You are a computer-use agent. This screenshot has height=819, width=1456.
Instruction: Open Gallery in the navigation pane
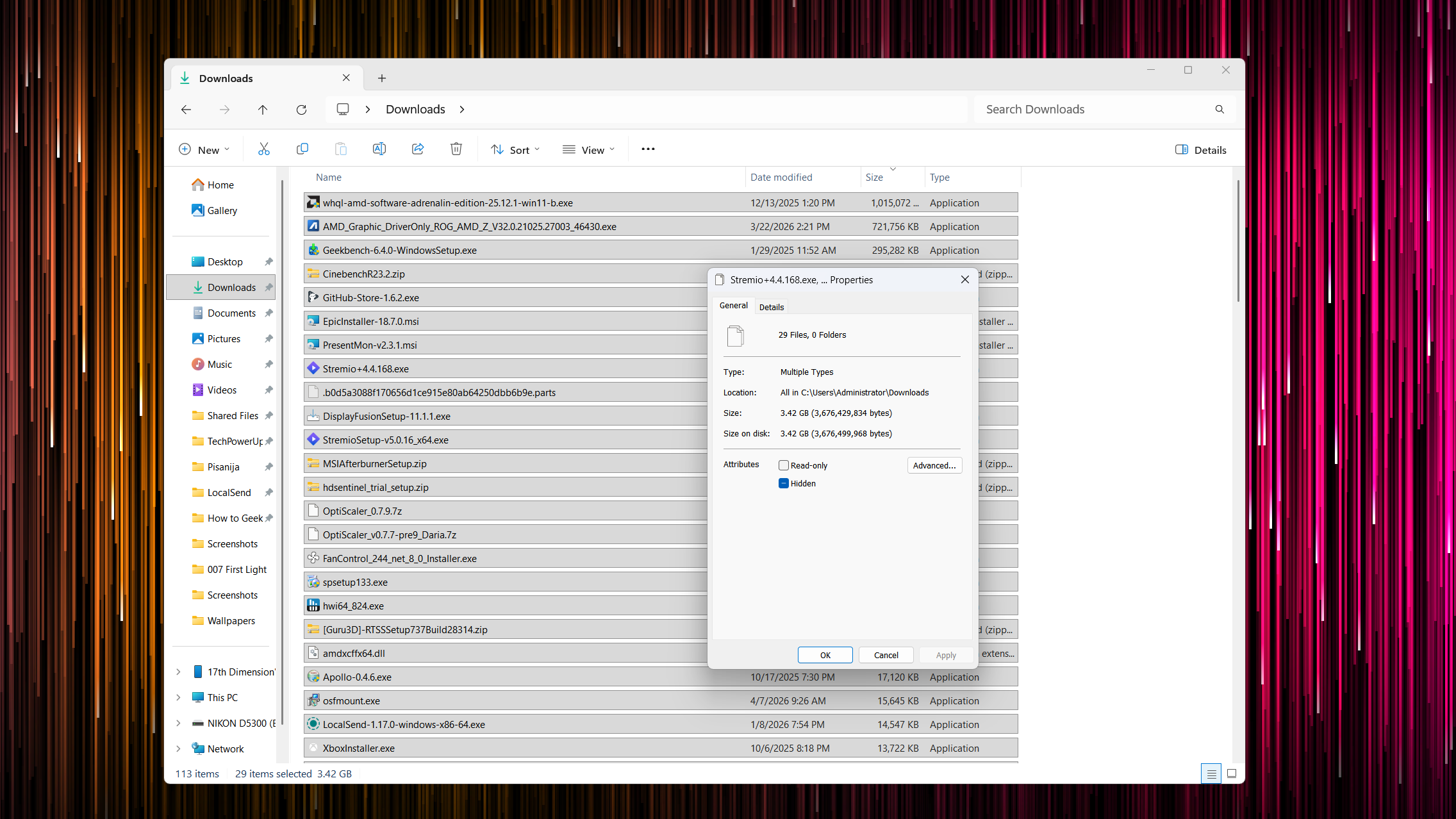coord(222,210)
